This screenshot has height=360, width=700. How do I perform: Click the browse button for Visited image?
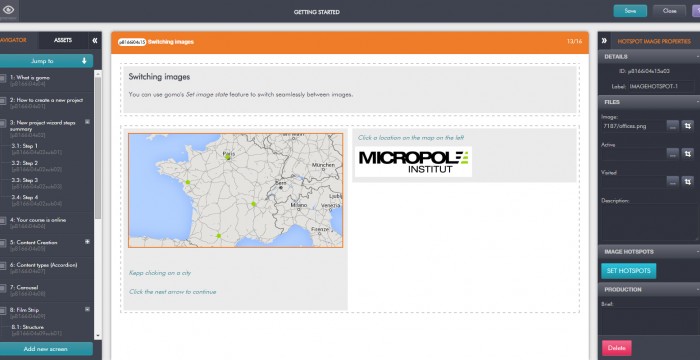coord(673,181)
